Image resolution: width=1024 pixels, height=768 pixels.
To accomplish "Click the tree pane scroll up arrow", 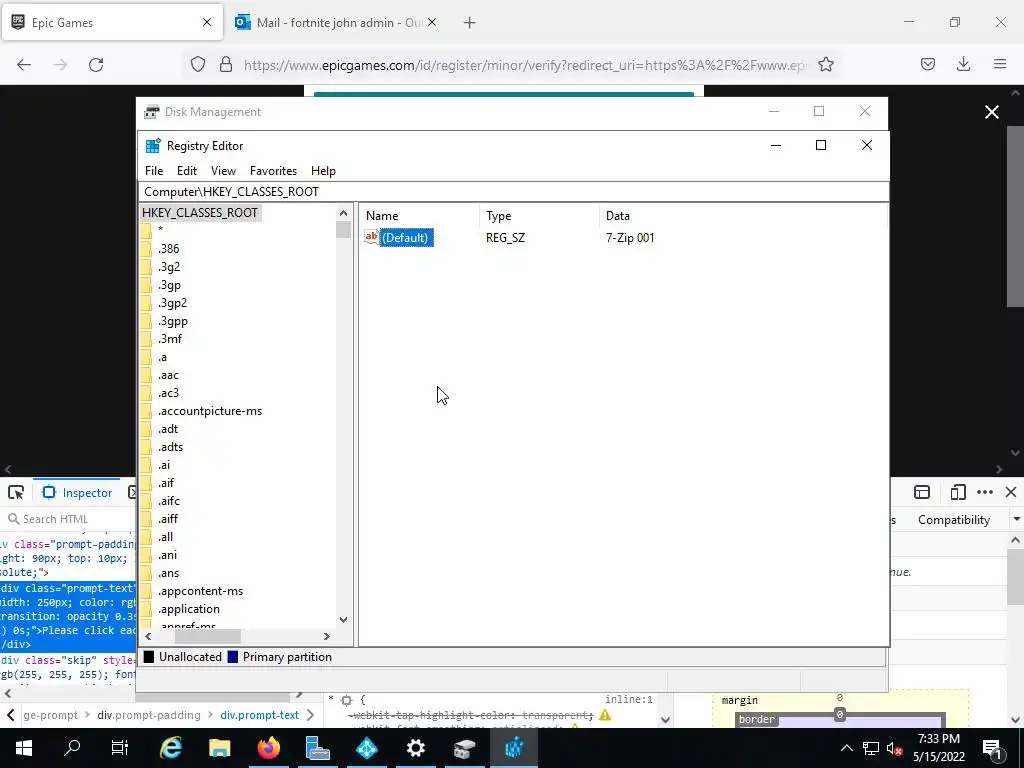I will point(344,213).
